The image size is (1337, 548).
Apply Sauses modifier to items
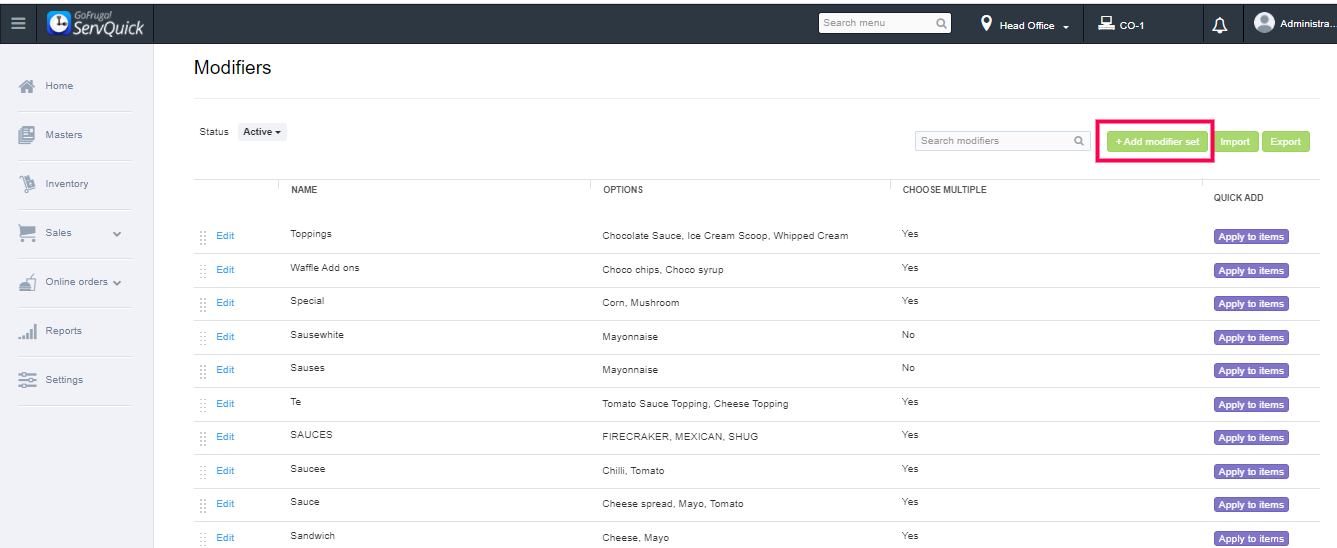[x=1251, y=371]
